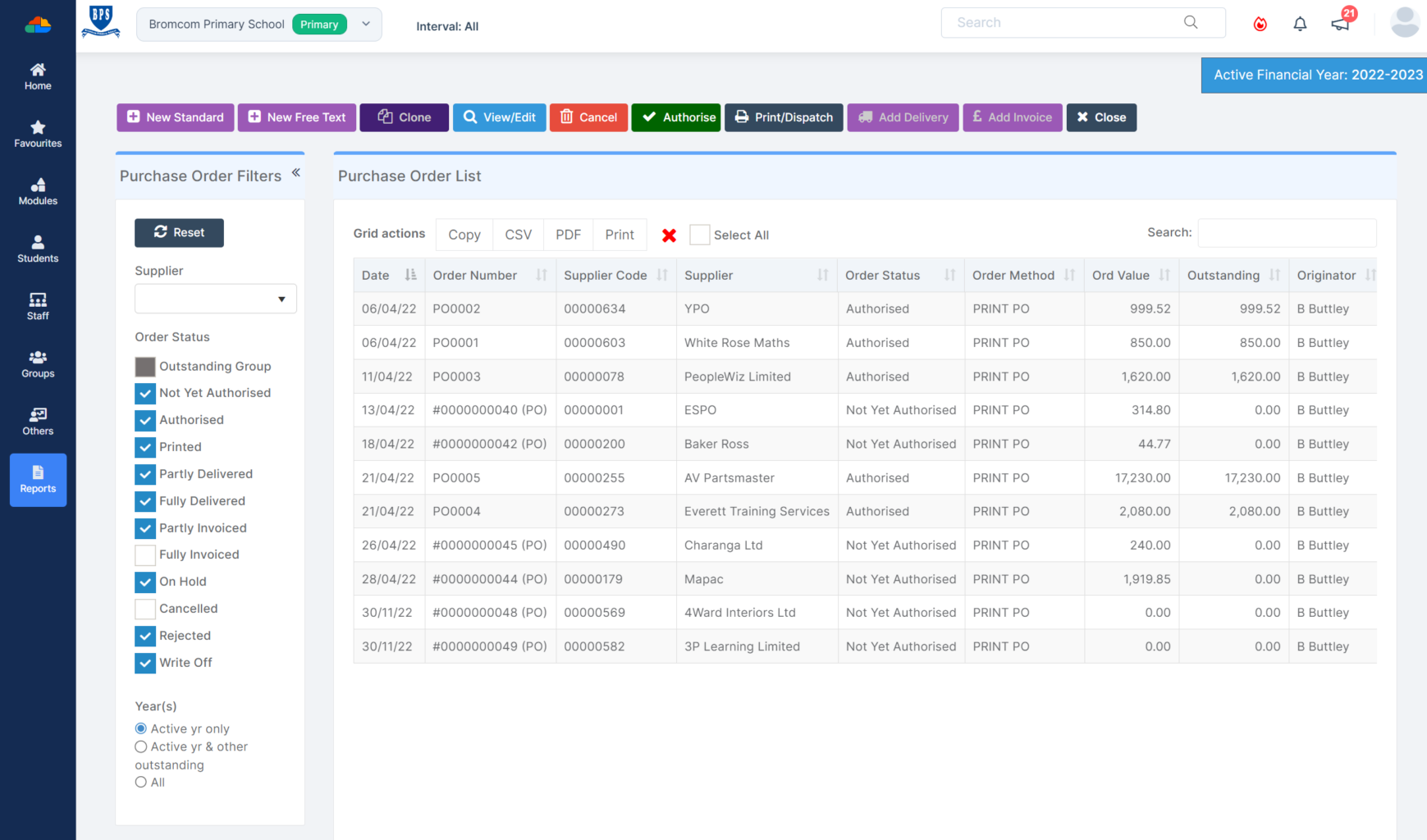Expand the Bromcom Primary School selector

[x=259, y=25]
